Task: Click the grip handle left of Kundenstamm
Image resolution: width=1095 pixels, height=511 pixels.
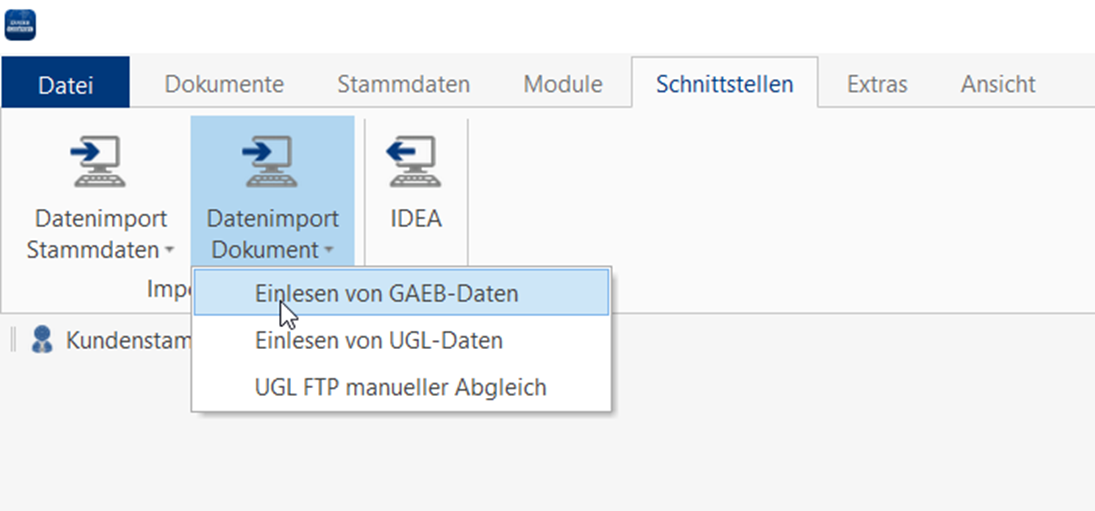Action: (14, 340)
